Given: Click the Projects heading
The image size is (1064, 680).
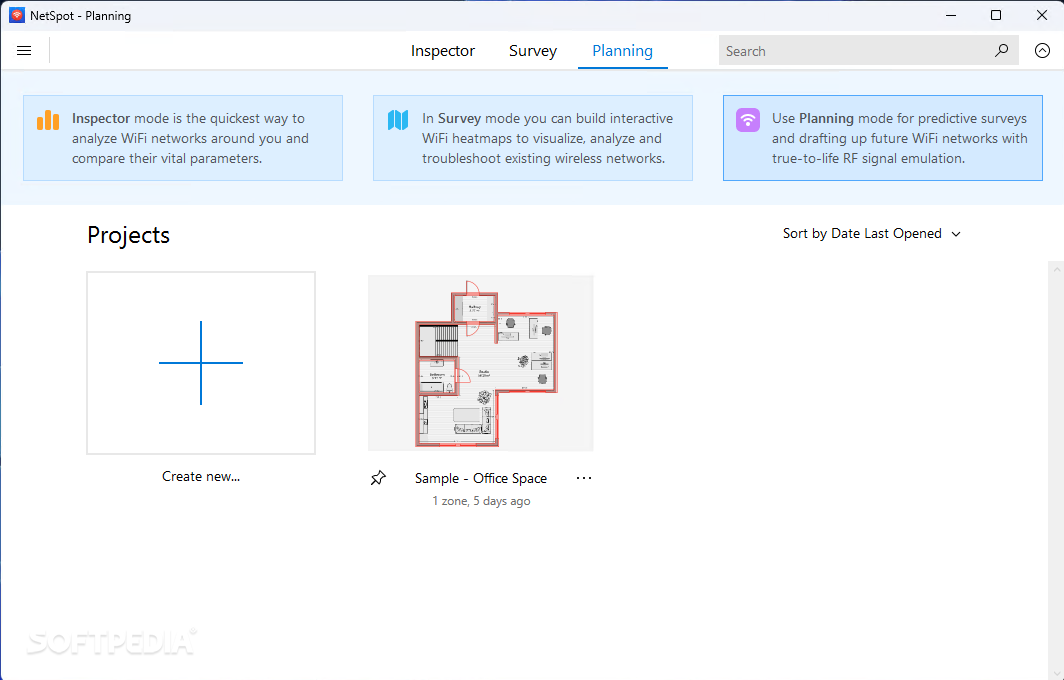Looking at the screenshot, I should [x=128, y=235].
